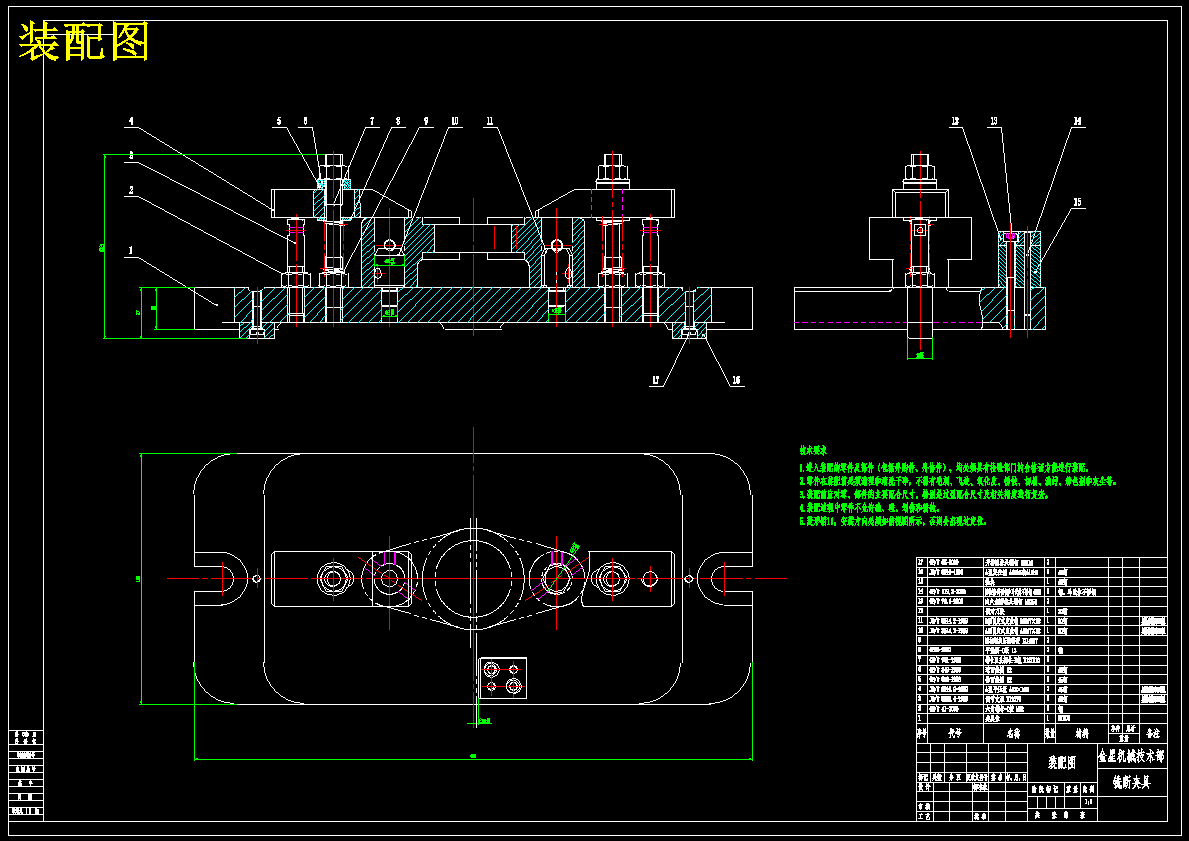
Task: Click 装配图 inside the title block
Action: (1062, 763)
